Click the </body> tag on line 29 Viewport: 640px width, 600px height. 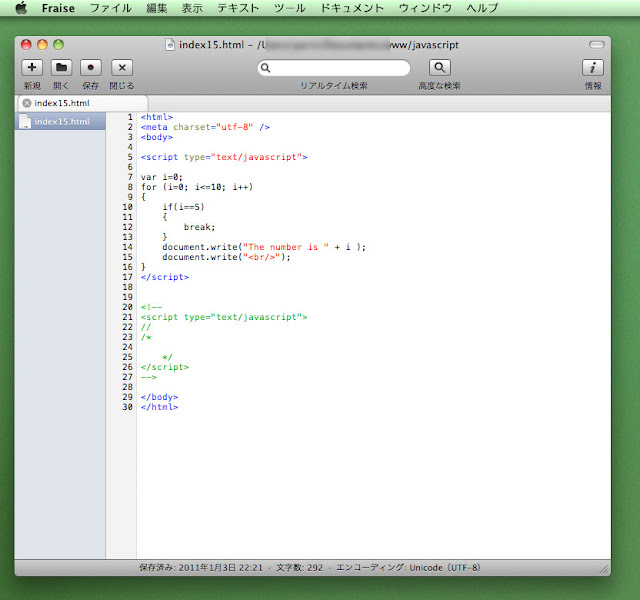click(159, 397)
